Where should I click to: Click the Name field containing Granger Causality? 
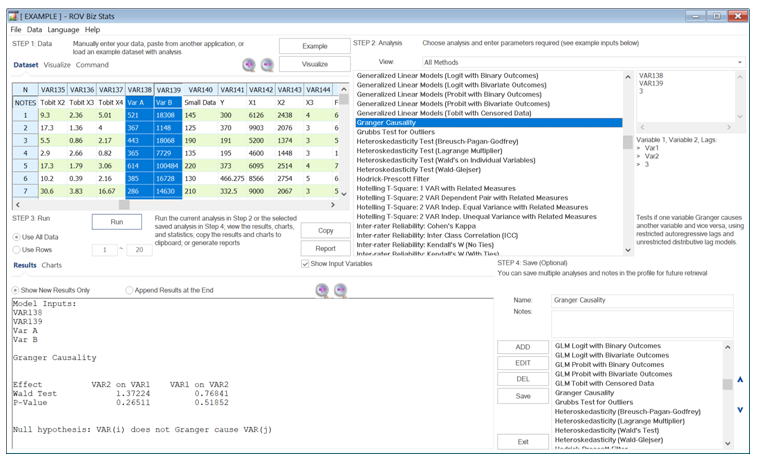642,301
